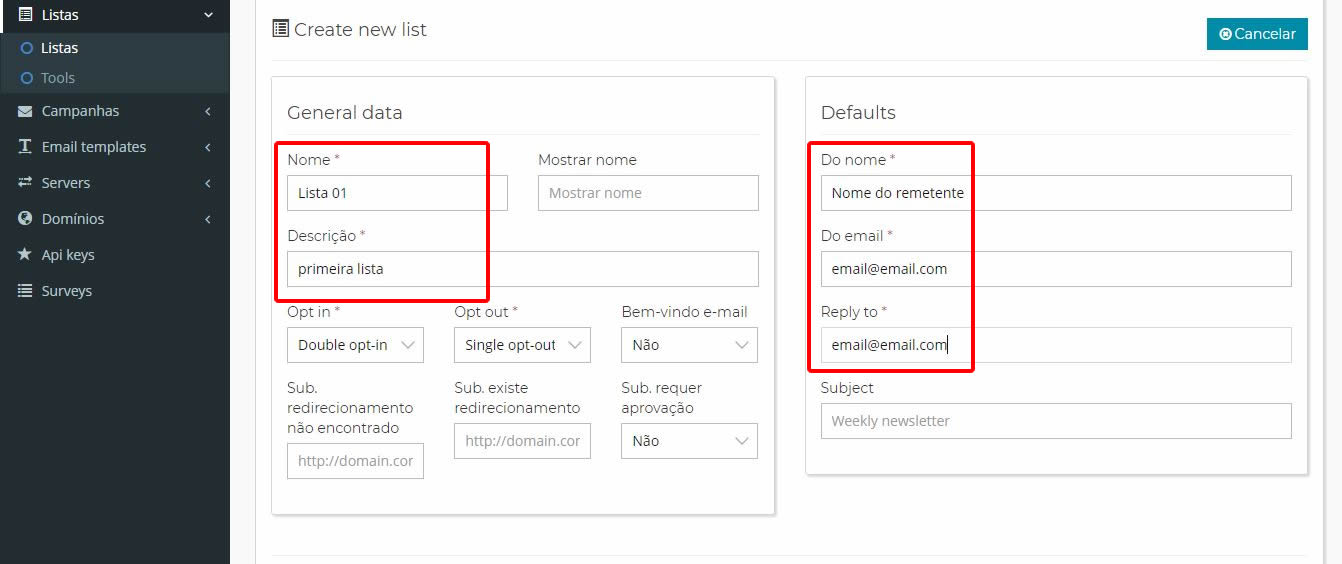Click the Mostrar nome input field
This screenshot has height=564, width=1342.
coord(648,193)
